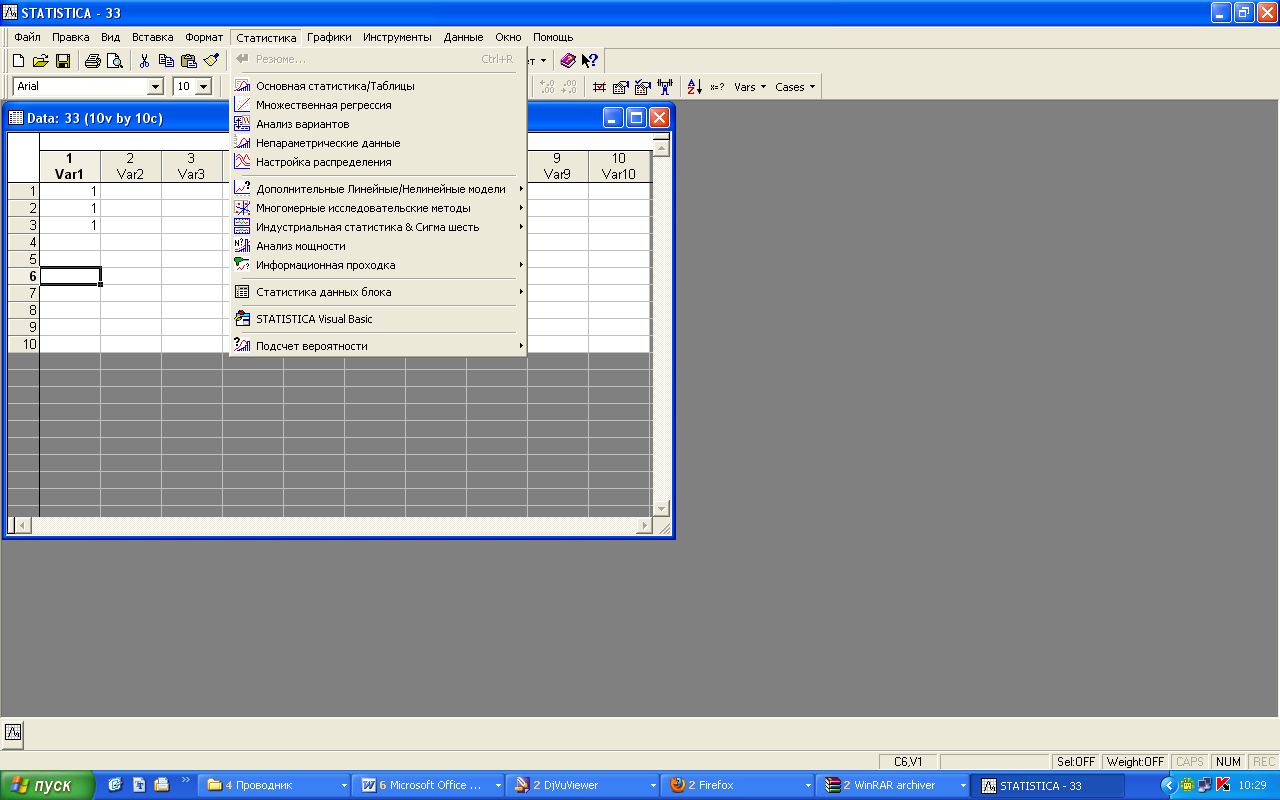Select Настройка распределения menu entry
The width and height of the screenshot is (1280, 800).
(379, 162)
